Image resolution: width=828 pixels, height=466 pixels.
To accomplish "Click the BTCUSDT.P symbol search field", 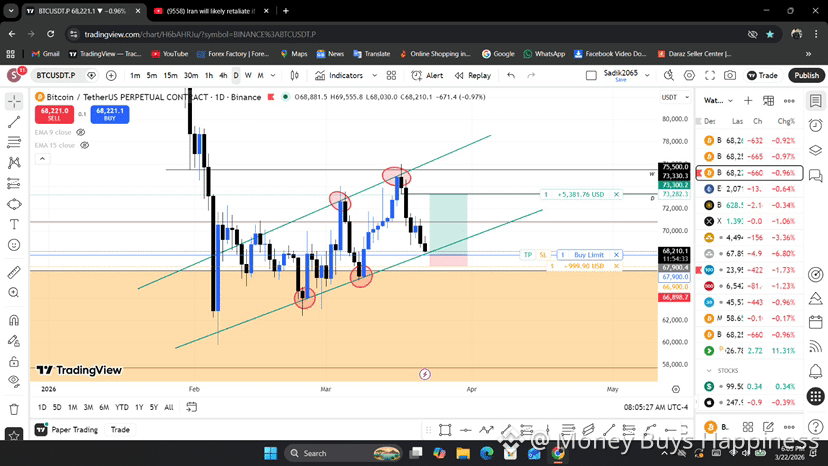I will 57,76.
